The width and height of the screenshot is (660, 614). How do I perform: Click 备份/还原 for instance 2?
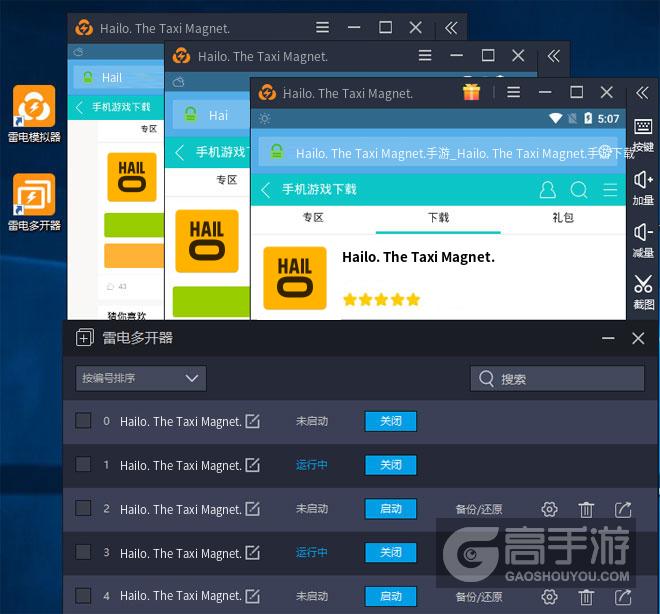pyautogui.click(x=479, y=509)
